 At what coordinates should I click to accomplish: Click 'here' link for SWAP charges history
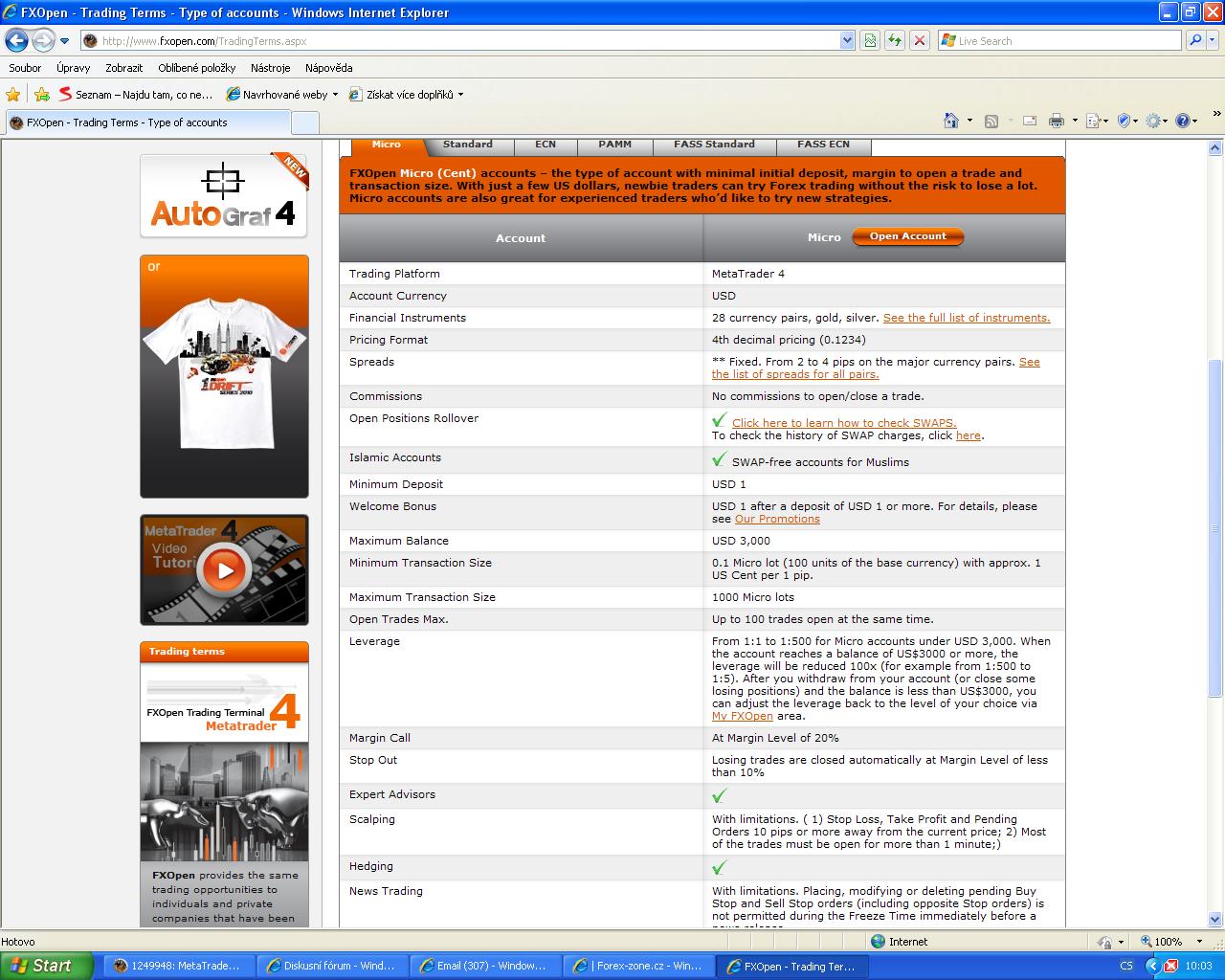tap(969, 435)
